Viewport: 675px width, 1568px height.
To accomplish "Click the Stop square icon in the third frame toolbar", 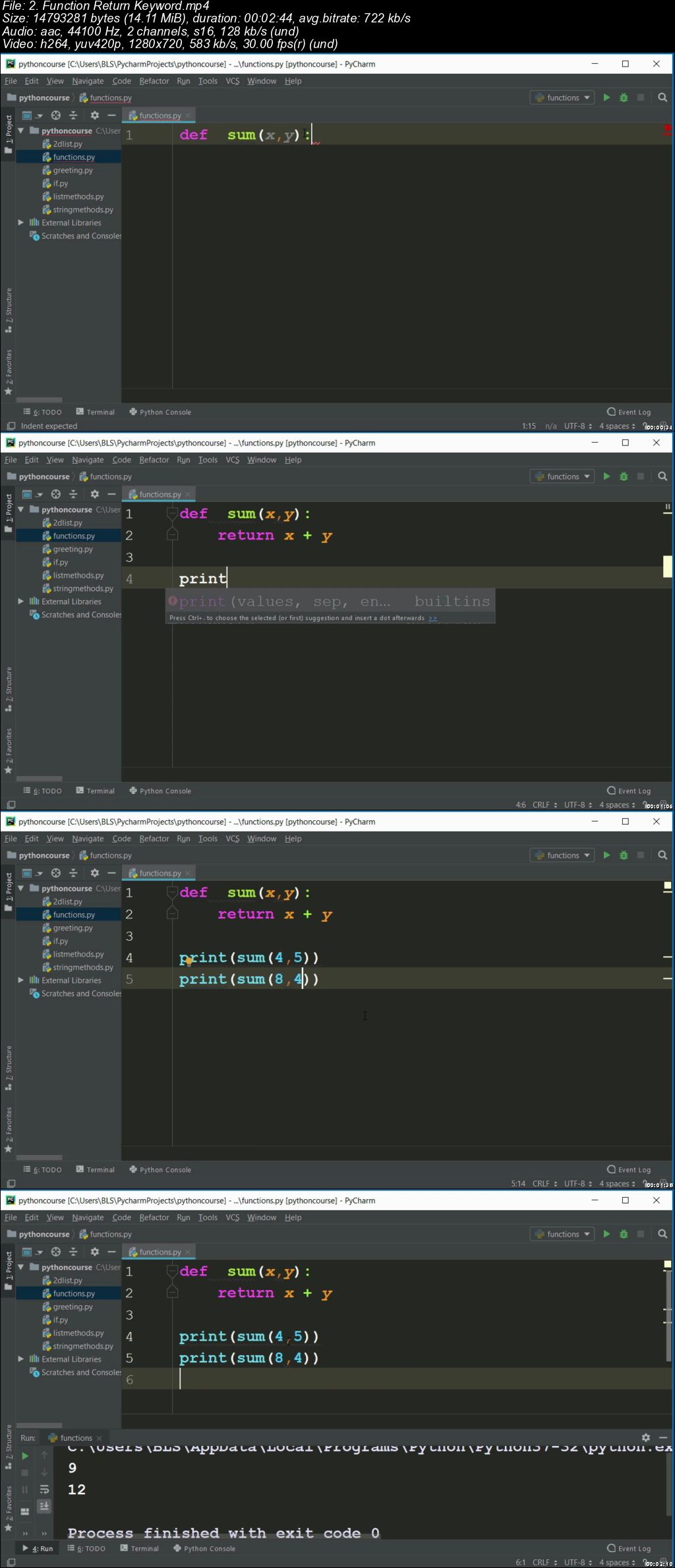I will [x=641, y=855].
